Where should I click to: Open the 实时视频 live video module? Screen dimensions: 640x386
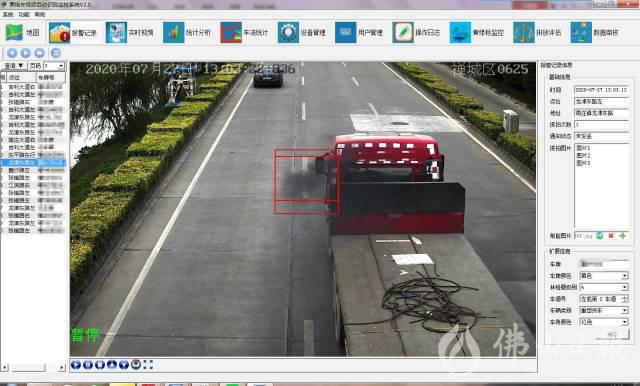coord(129,33)
